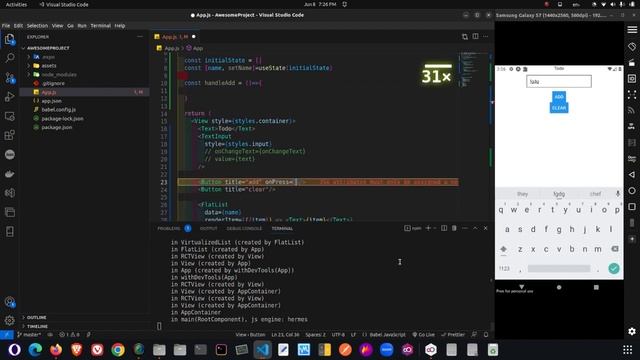Screen dimensions: 640x360
Task: Open Explorer views and more actions
Action: click(x=140, y=37)
